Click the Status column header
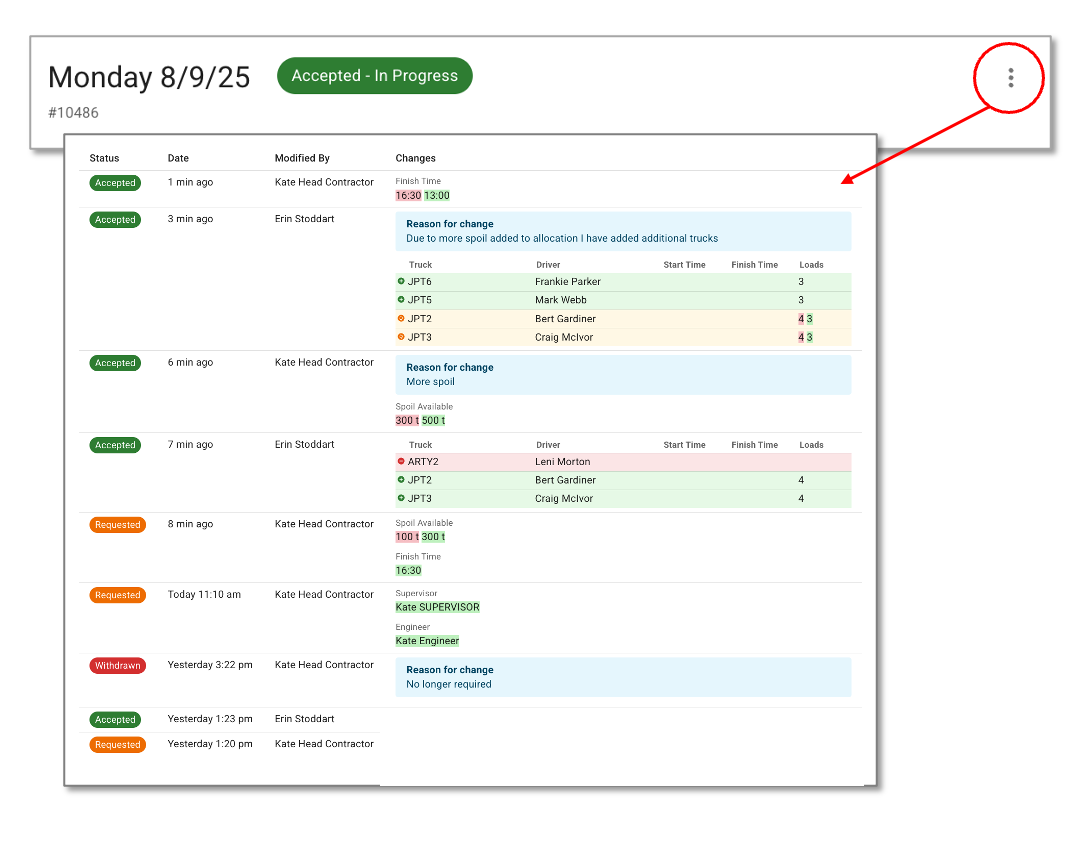 (104, 158)
